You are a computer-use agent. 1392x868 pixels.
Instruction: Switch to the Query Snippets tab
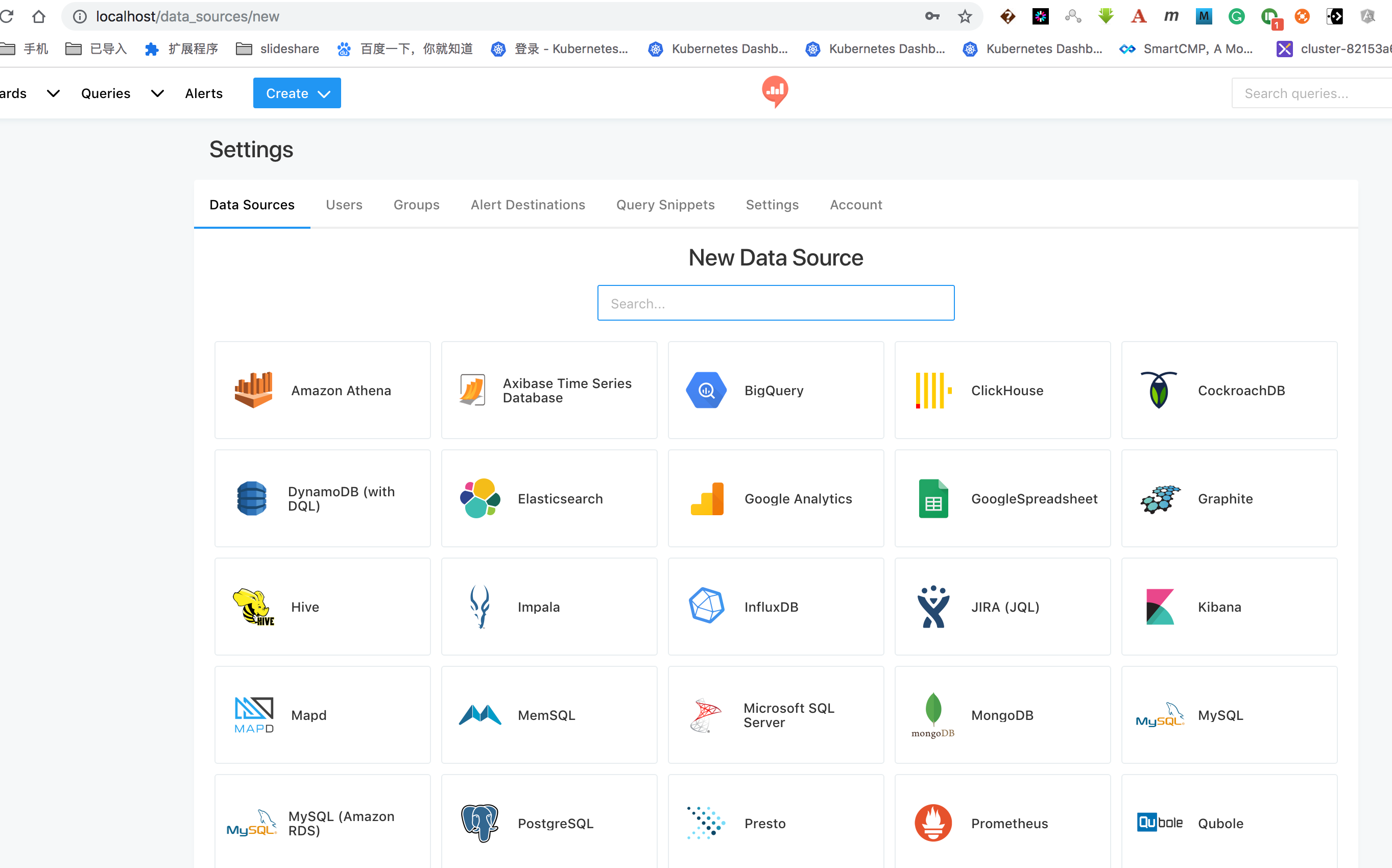tap(665, 205)
